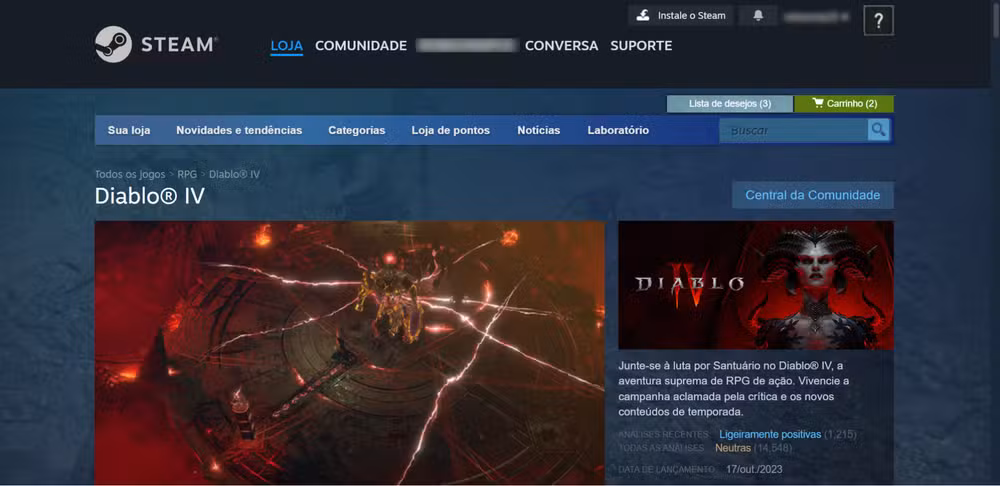Image resolution: width=1000 pixels, height=486 pixels.
Task: Open the Sua loja tab
Action: tap(129, 130)
